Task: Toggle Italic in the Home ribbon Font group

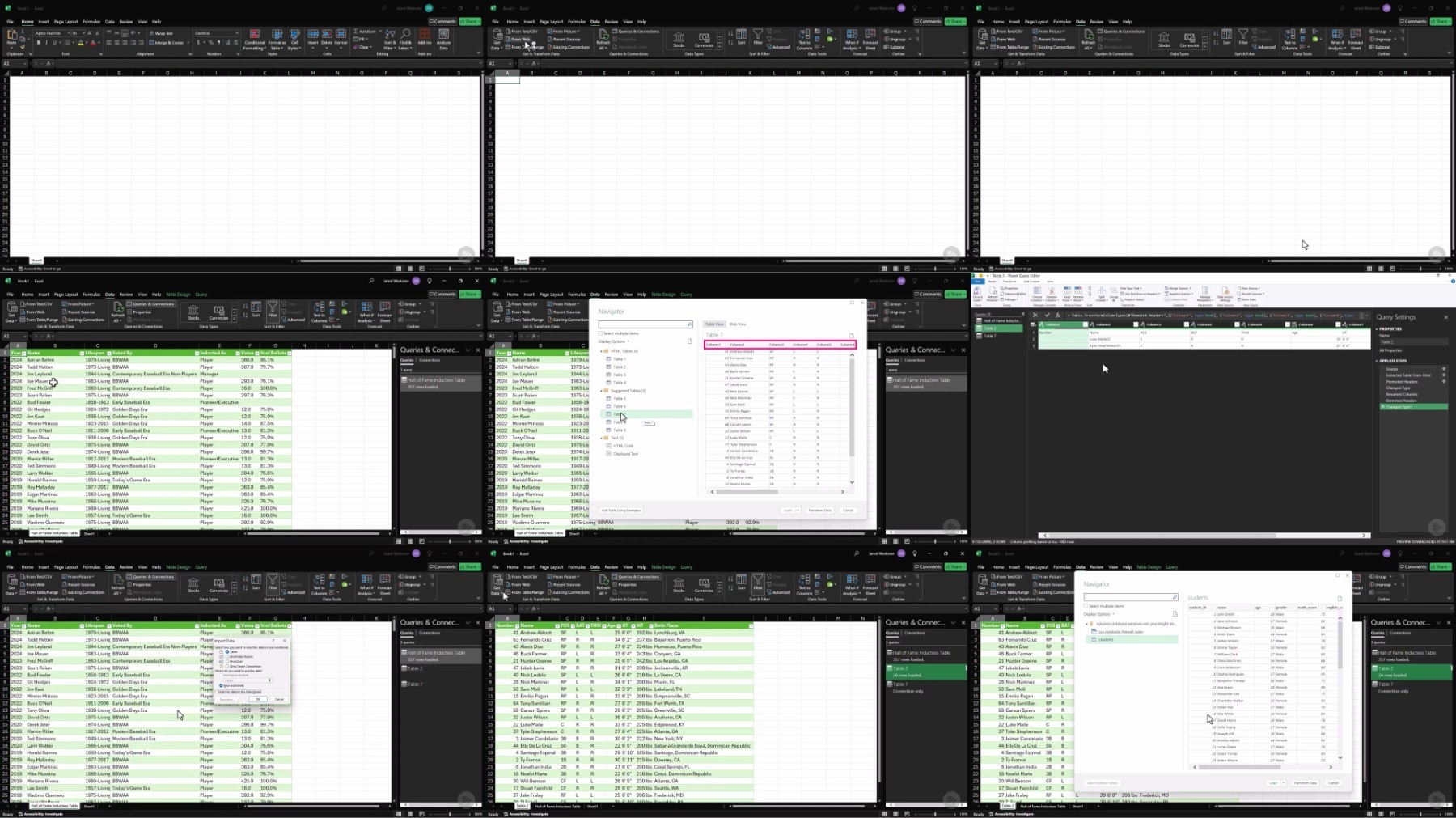Action: pyautogui.click(x=46, y=43)
